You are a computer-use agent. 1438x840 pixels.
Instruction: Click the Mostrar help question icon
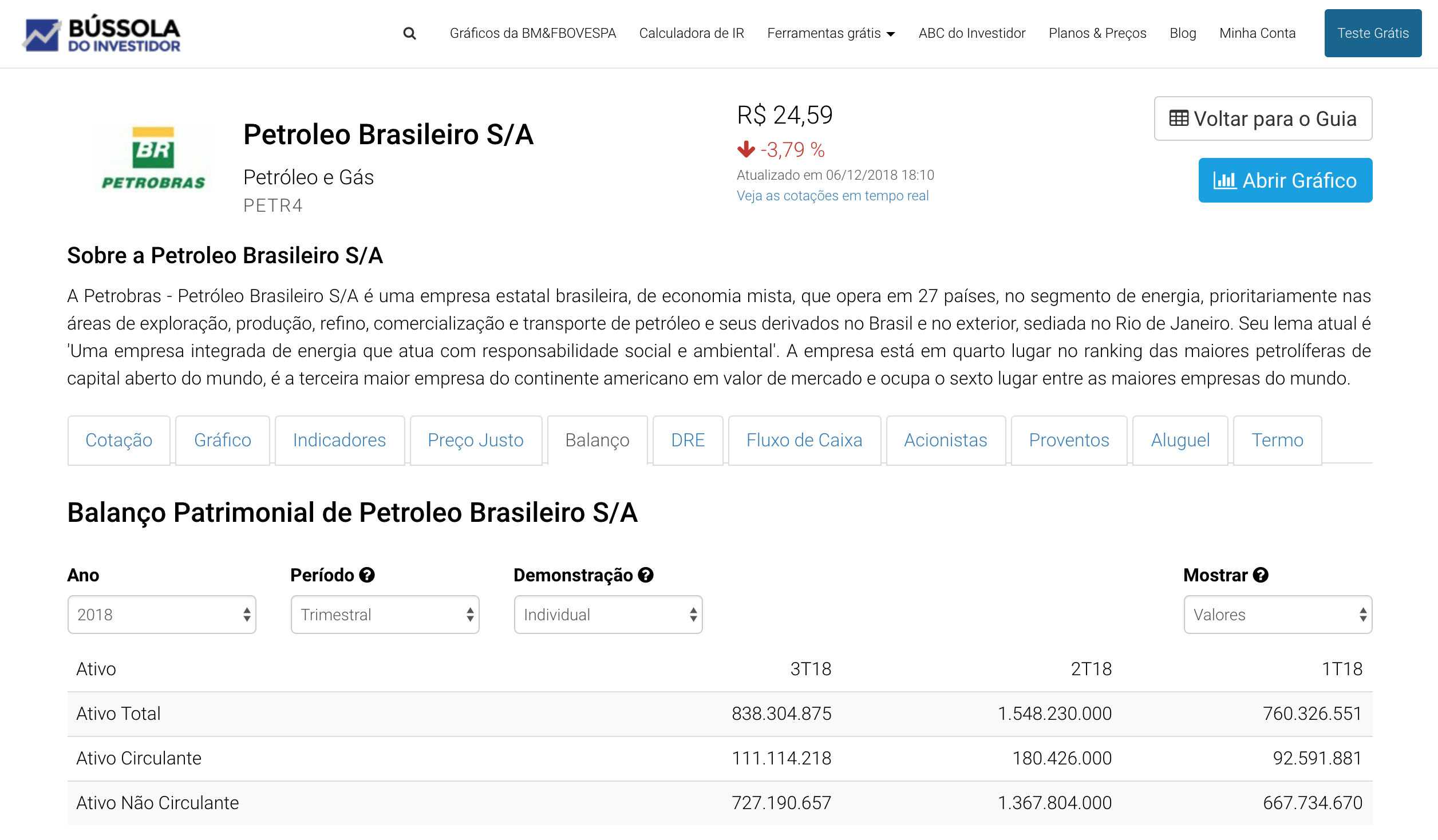pyautogui.click(x=1261, y=575)
